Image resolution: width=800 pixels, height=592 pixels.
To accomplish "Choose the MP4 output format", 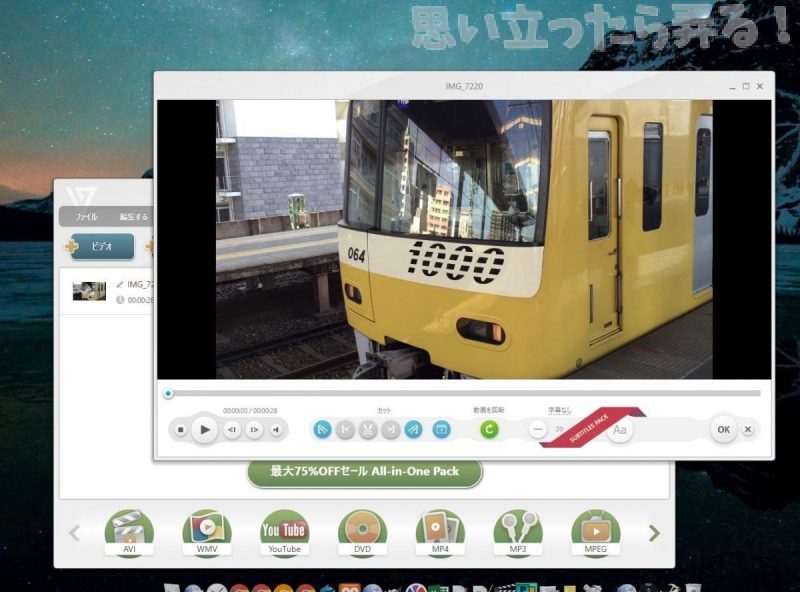I will [440, 533].
